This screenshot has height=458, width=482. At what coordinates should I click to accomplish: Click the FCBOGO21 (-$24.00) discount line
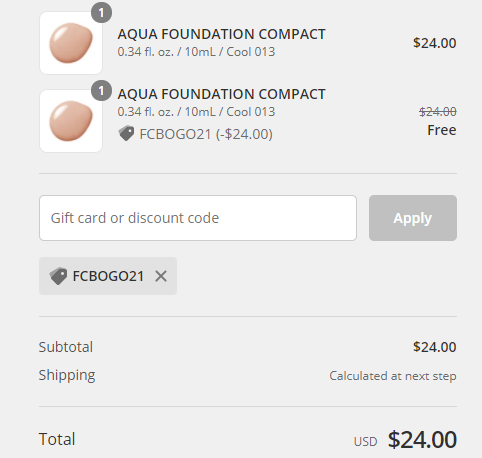(x=196, y=134)
